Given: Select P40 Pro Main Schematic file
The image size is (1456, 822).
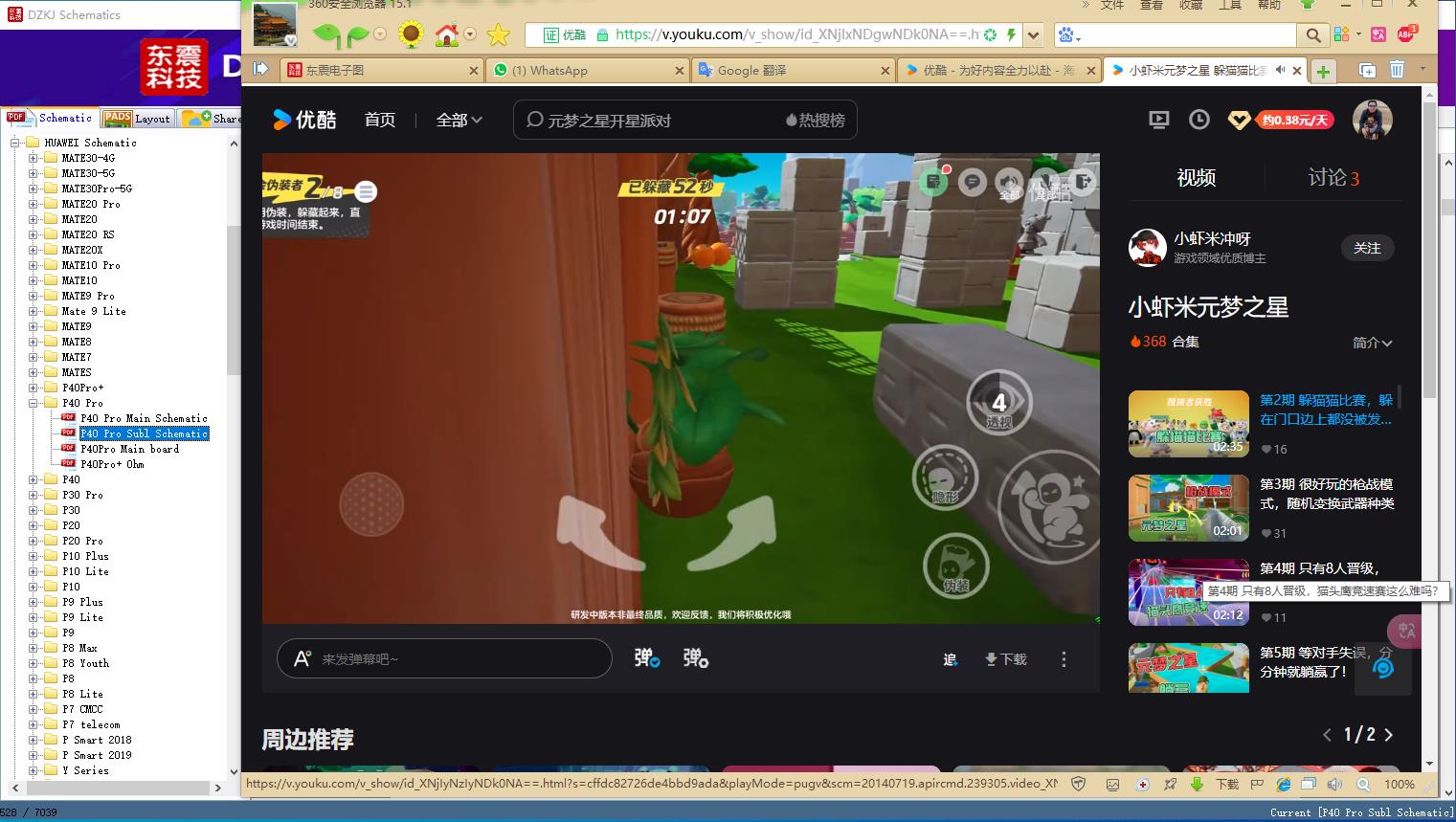Looking at the screenshot, I should 144,418.
